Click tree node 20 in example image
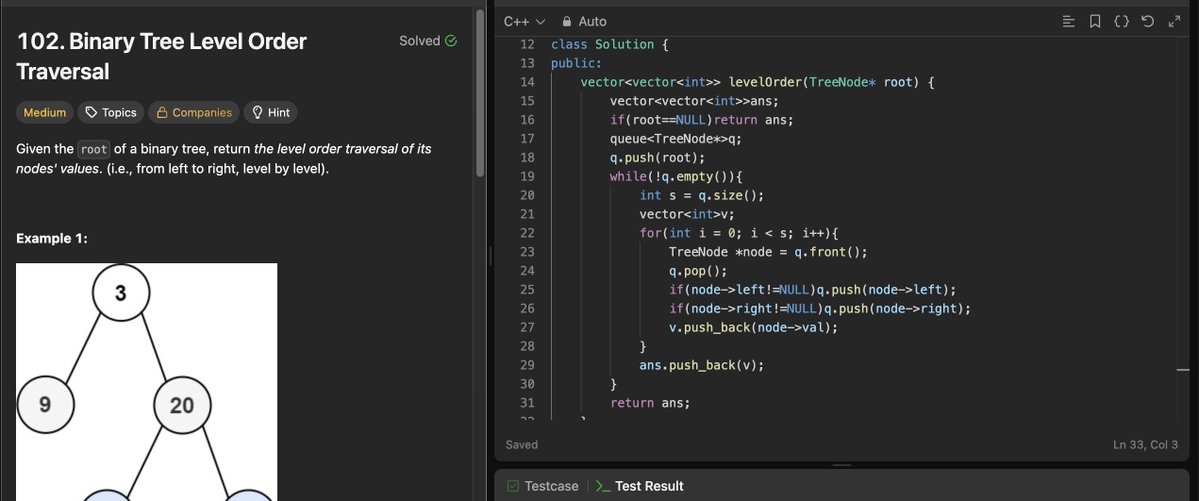This screenshot has height=501, width=1199. pos(182,405)
